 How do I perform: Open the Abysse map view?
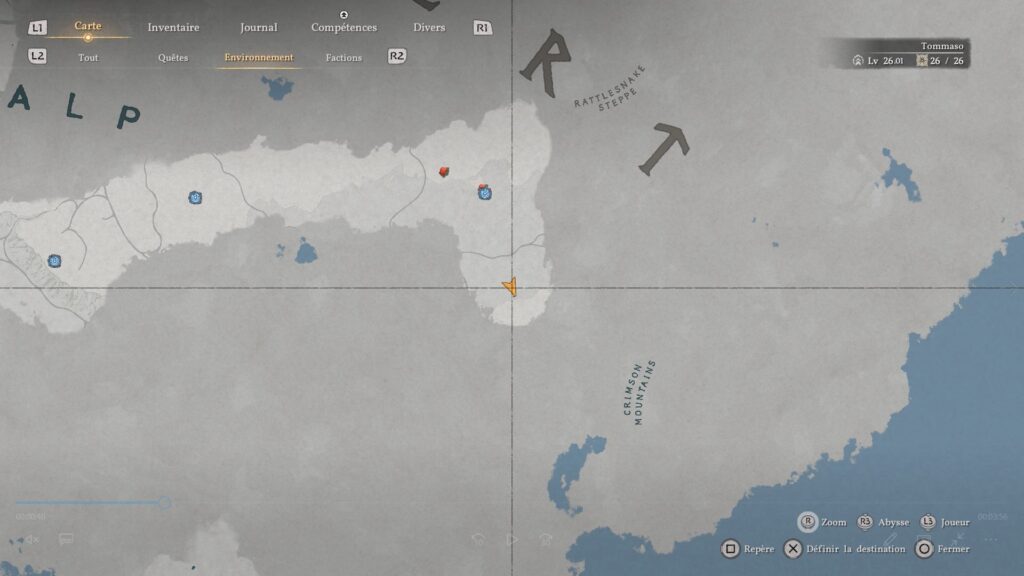click(865, 522)
